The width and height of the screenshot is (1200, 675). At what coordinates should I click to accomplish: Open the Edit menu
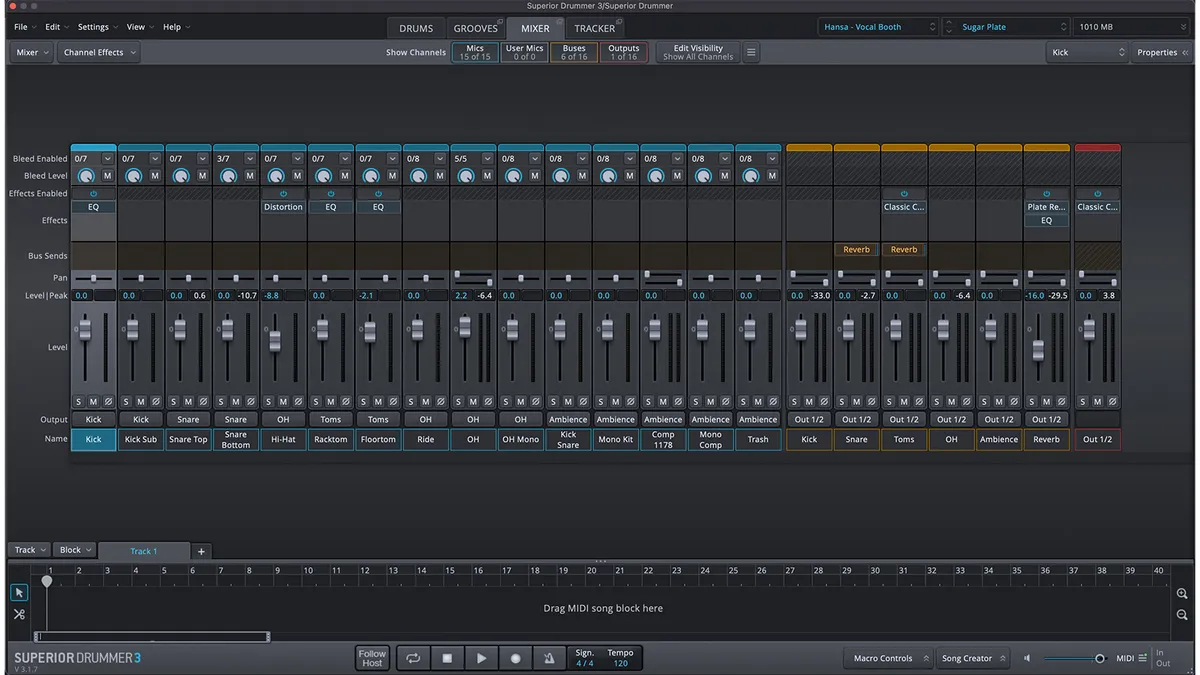57,27
